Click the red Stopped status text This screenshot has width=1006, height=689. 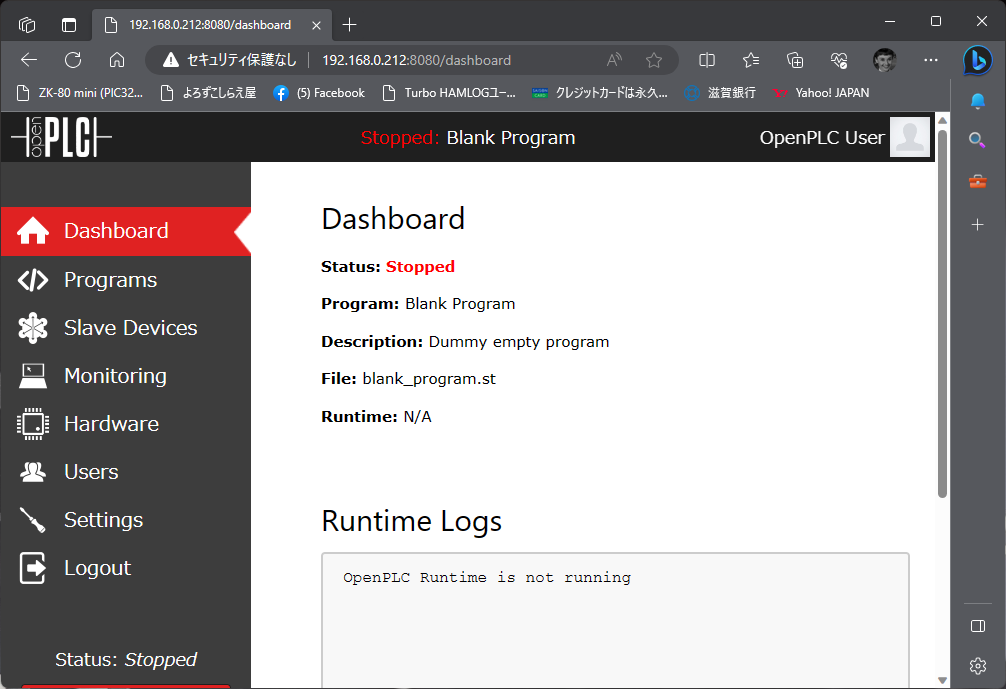[420, 267]
